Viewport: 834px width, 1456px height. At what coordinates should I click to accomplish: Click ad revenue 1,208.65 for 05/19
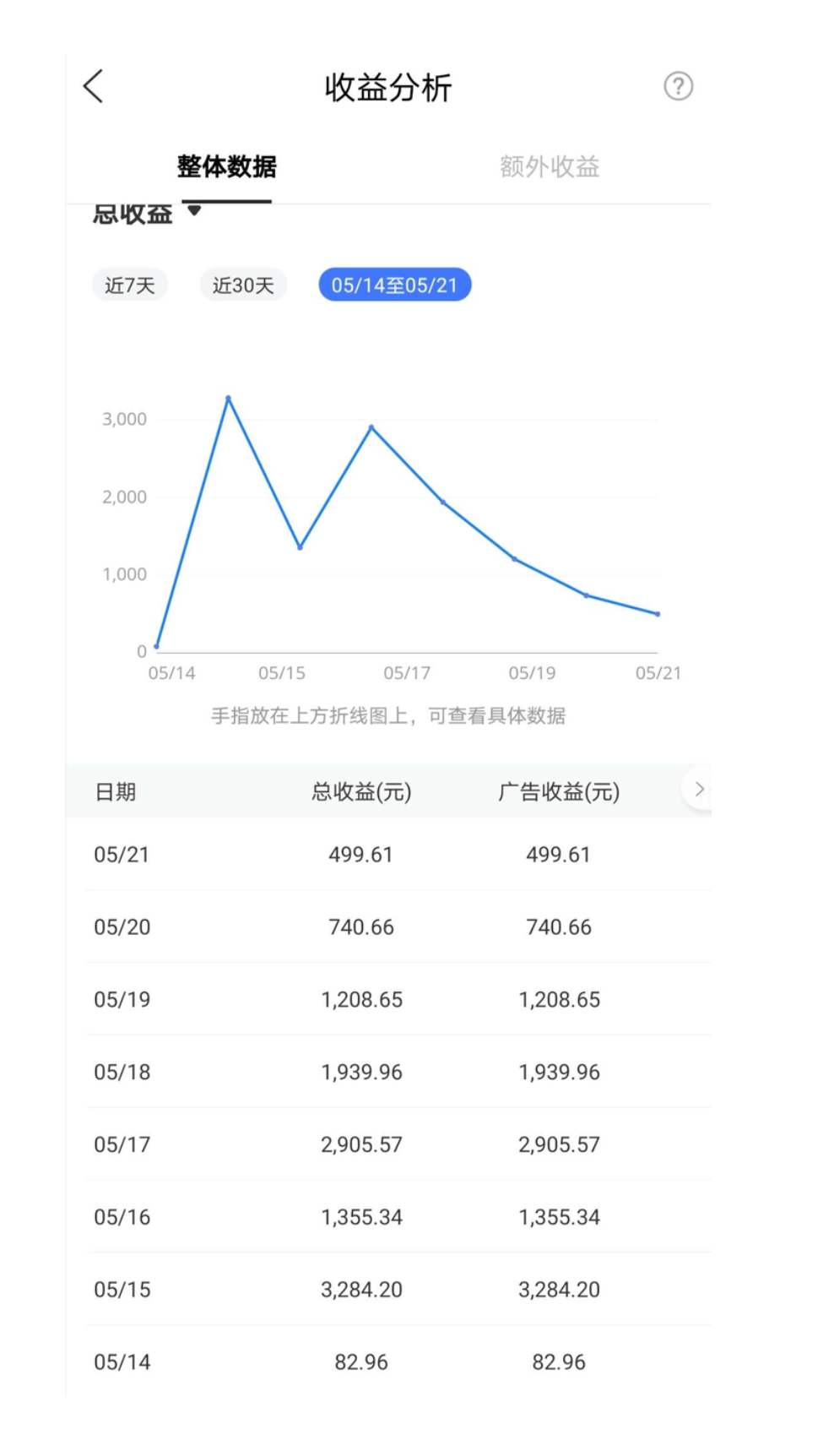pyautogui.click(x=559, y=1000)
